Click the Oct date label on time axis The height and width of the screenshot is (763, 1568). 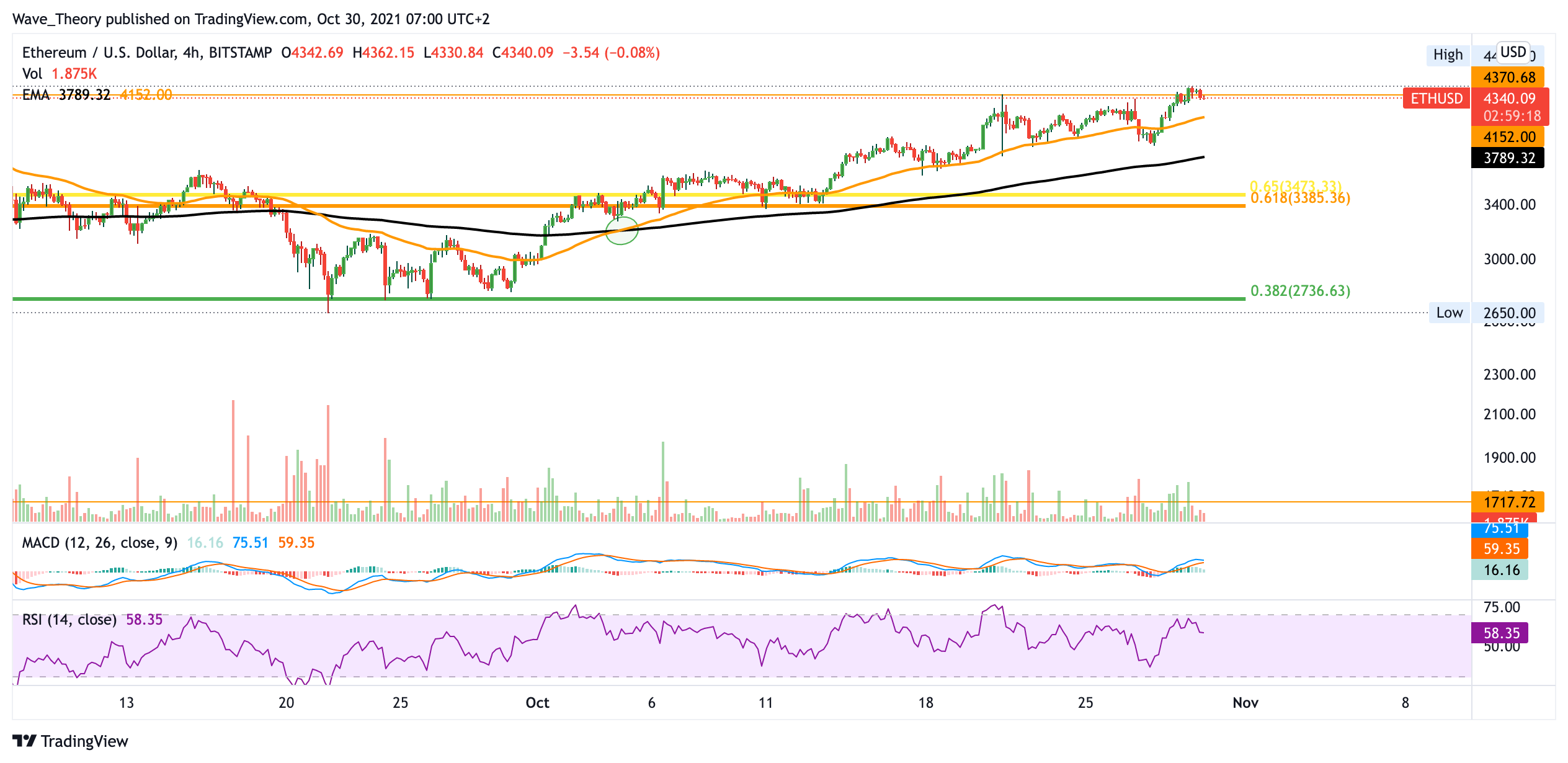[537, 703]
